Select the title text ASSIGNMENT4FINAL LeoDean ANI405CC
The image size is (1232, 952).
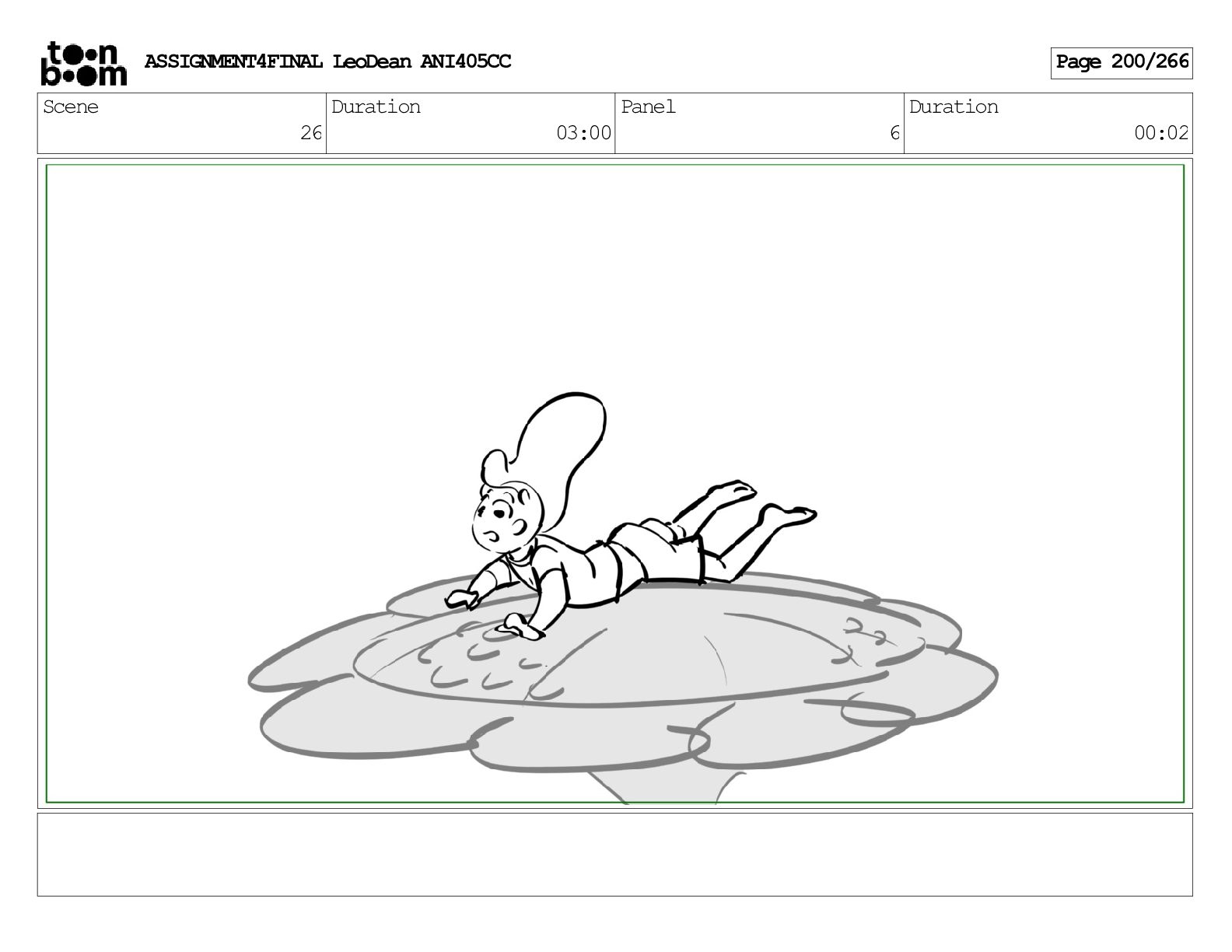click(x=327, y=62)
